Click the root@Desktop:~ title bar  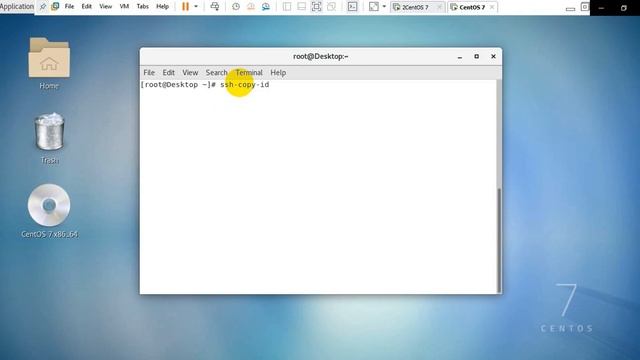(321, 56)
